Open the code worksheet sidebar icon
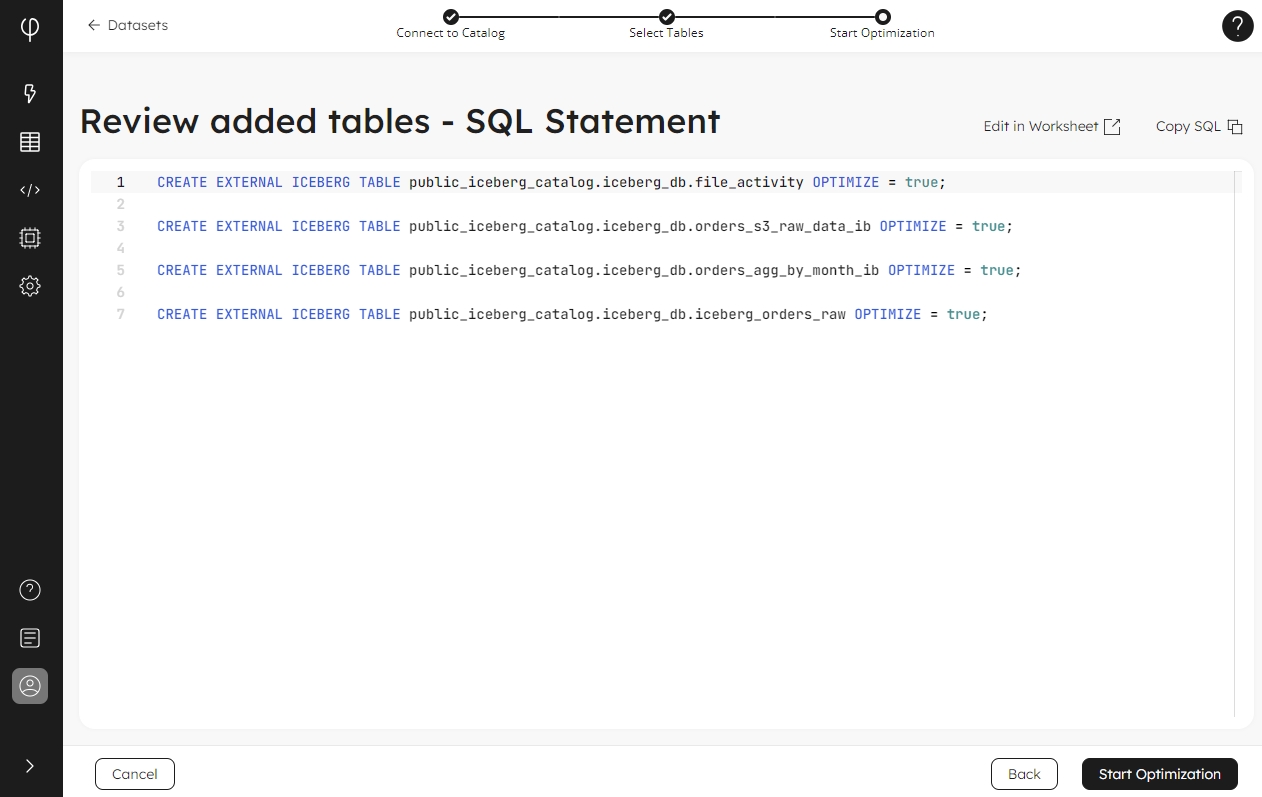 30,190
